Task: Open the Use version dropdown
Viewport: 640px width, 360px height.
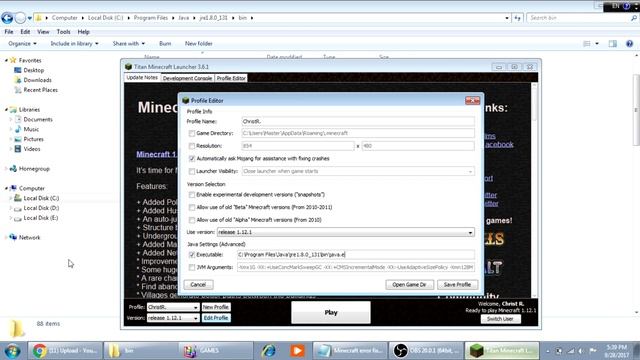Action: pyautogui.click(x=346, y=232)
